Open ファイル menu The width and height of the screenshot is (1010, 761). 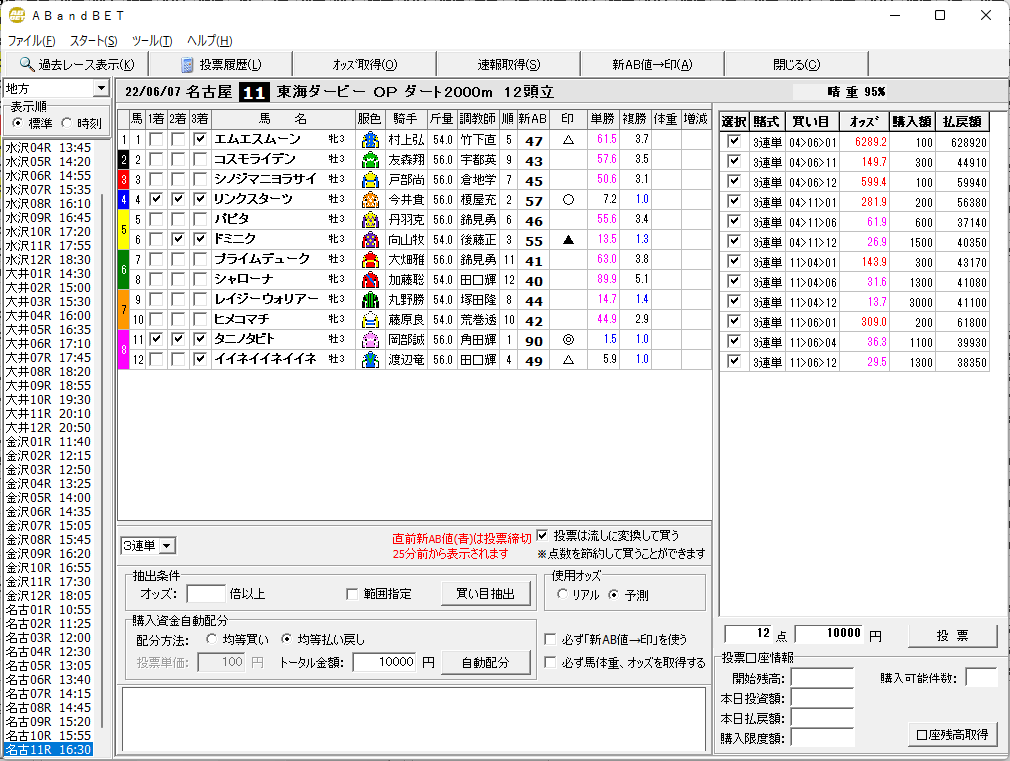(x=31, y=41)
